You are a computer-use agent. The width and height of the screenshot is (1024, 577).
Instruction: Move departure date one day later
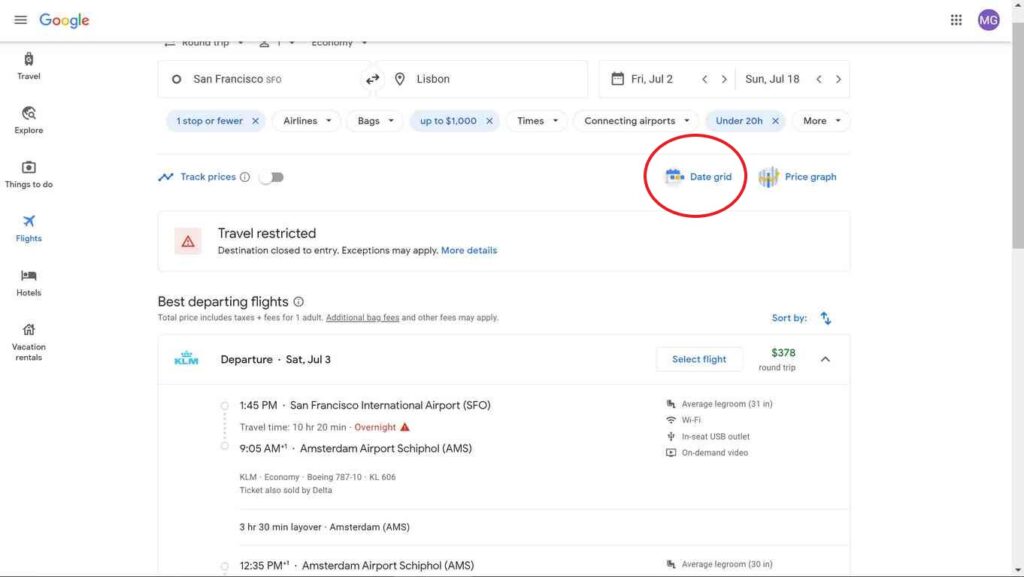pos(724,79)
